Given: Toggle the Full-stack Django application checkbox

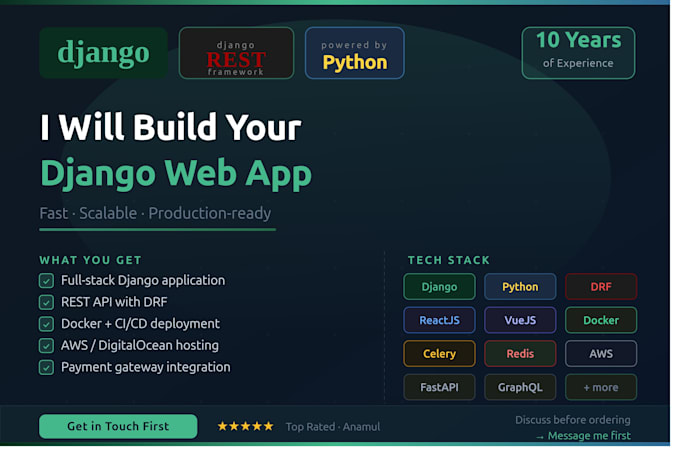Looking at the screenshot, I should tap(46, 281).
